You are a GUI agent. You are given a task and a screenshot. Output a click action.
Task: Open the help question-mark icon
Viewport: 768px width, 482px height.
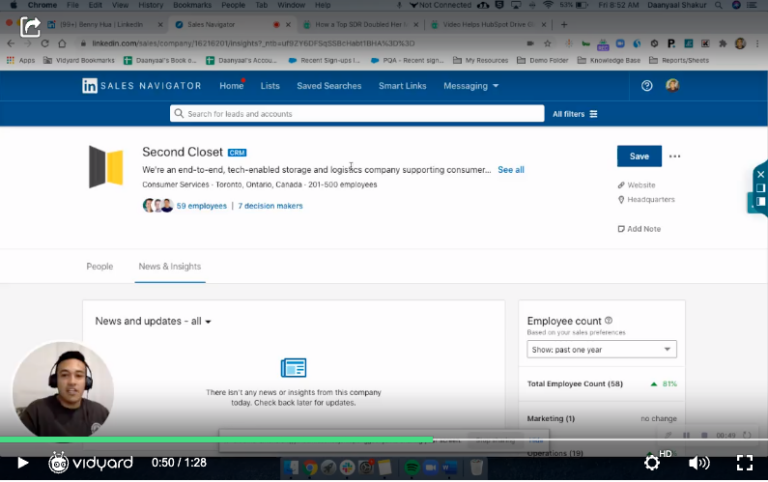[647, 86]
